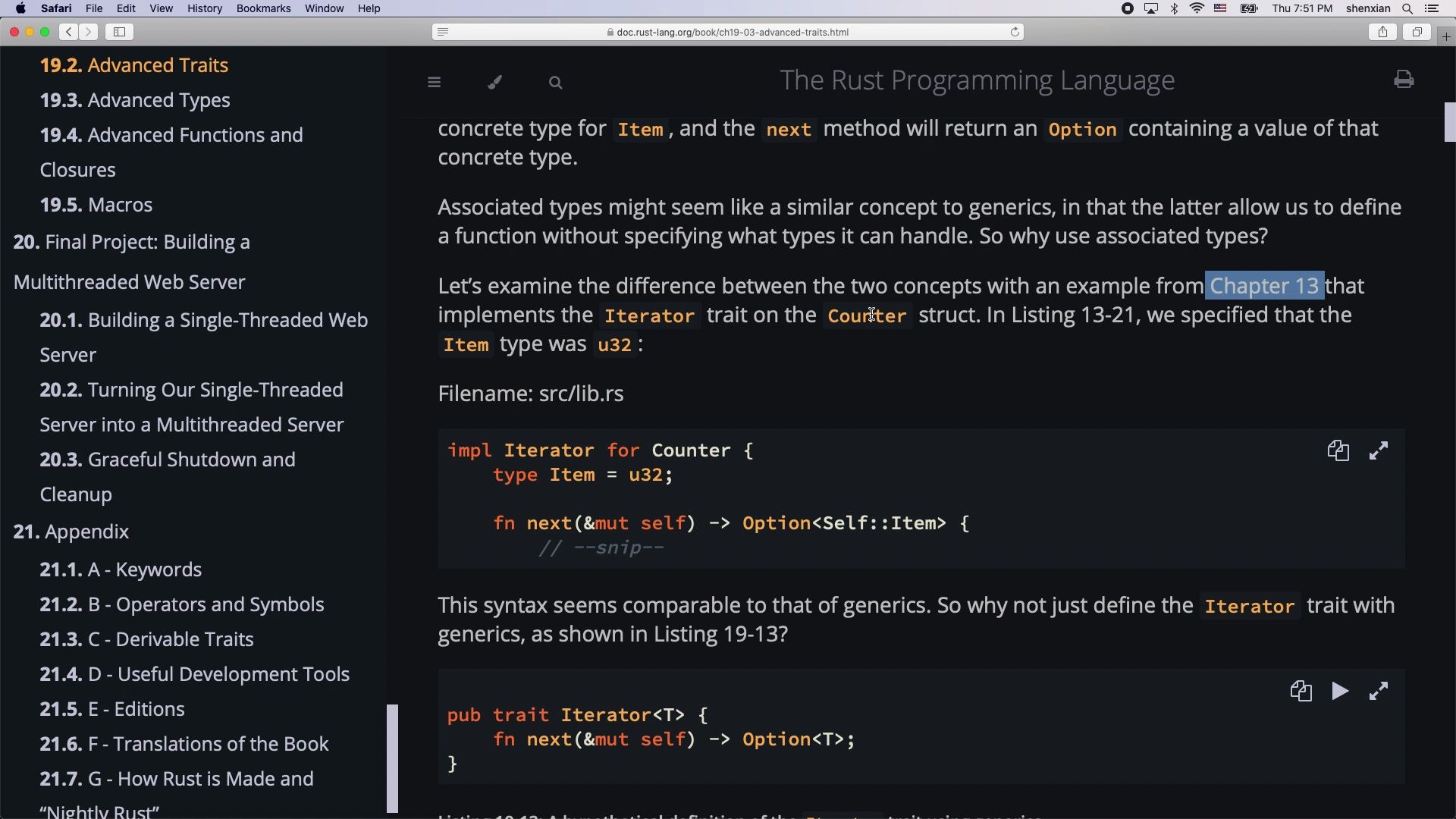The width and height of the screenshot is (1456, 819).
Task: Click the print book icon
Action: tap(1404, 80)
